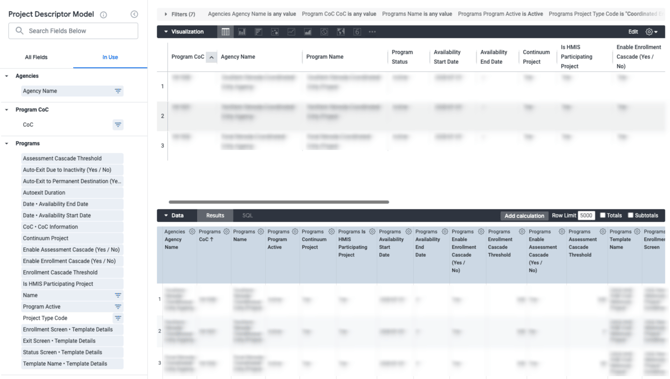The image size is (670, 379).
Task: Open the SQL tab
Action: point(247,215)
